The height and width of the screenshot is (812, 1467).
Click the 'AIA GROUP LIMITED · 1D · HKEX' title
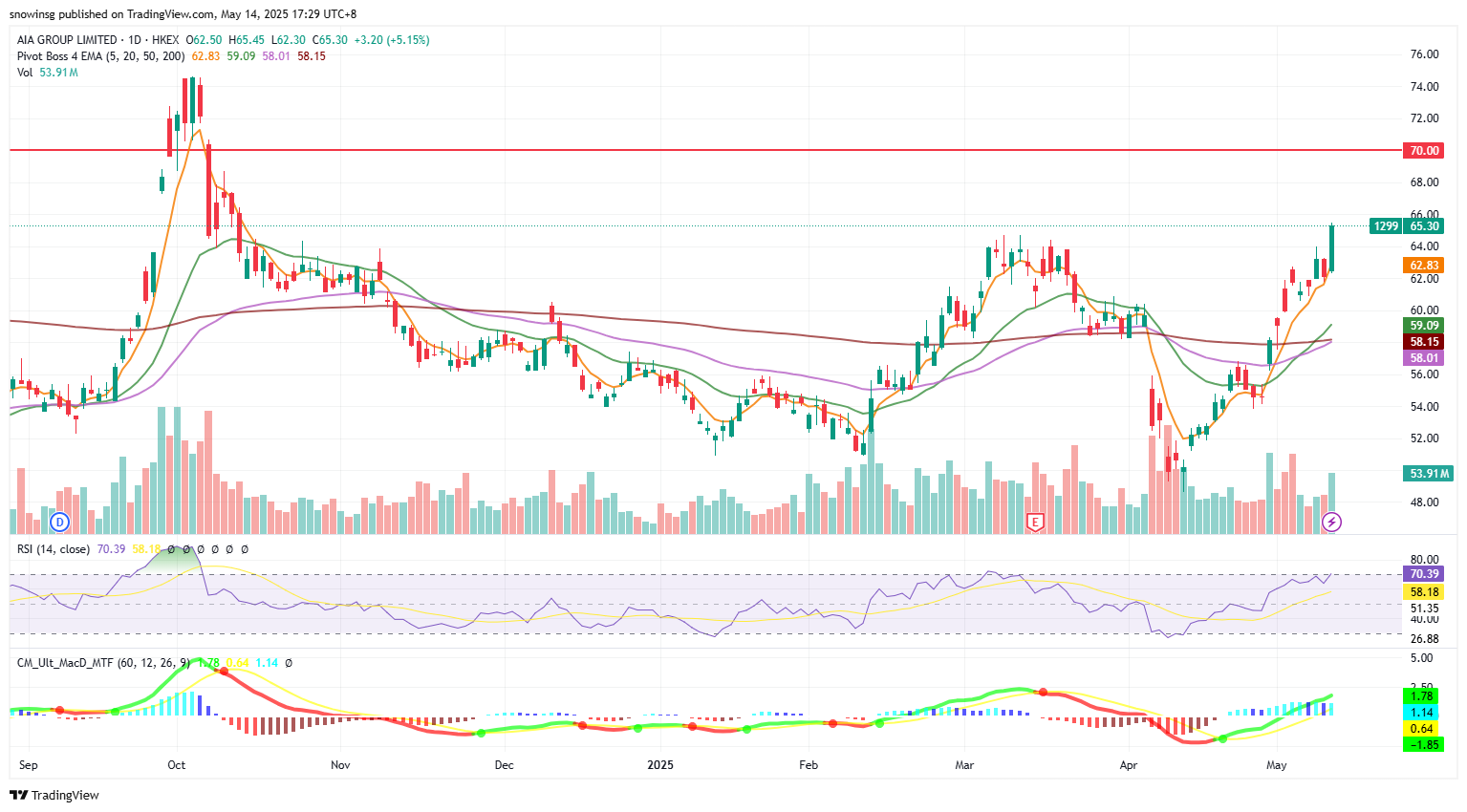coord(97,40)
